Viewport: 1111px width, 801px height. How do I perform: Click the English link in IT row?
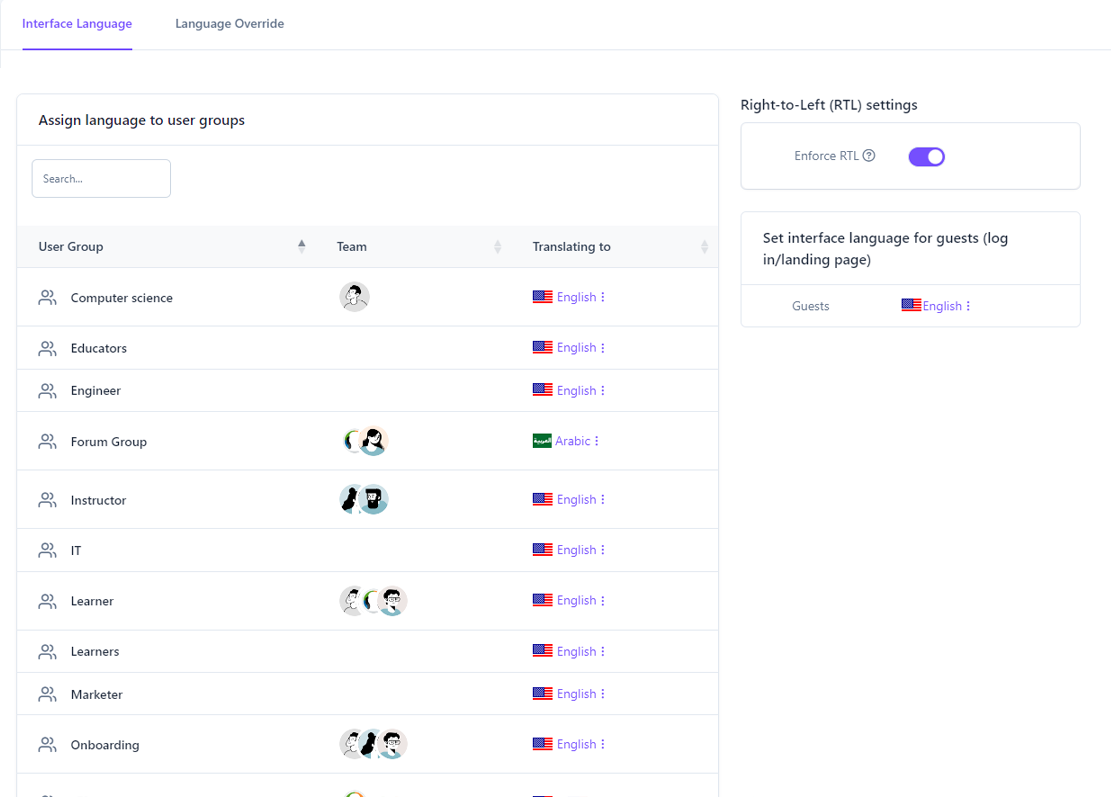(x=576, y=550)
